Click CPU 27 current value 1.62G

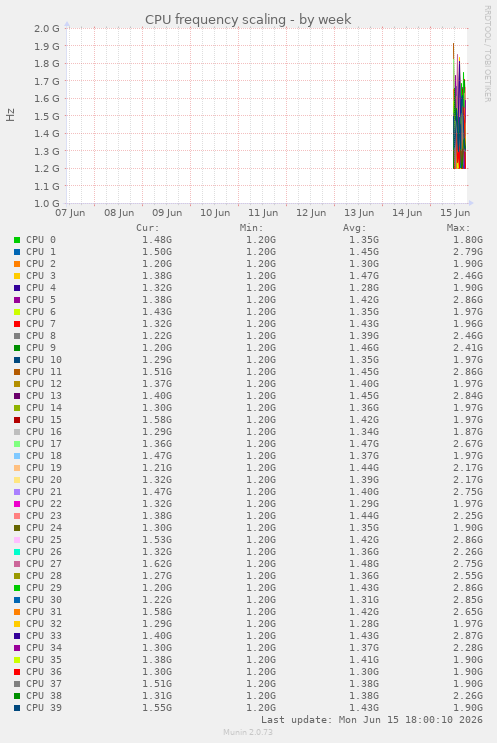[x=157, y=564]
